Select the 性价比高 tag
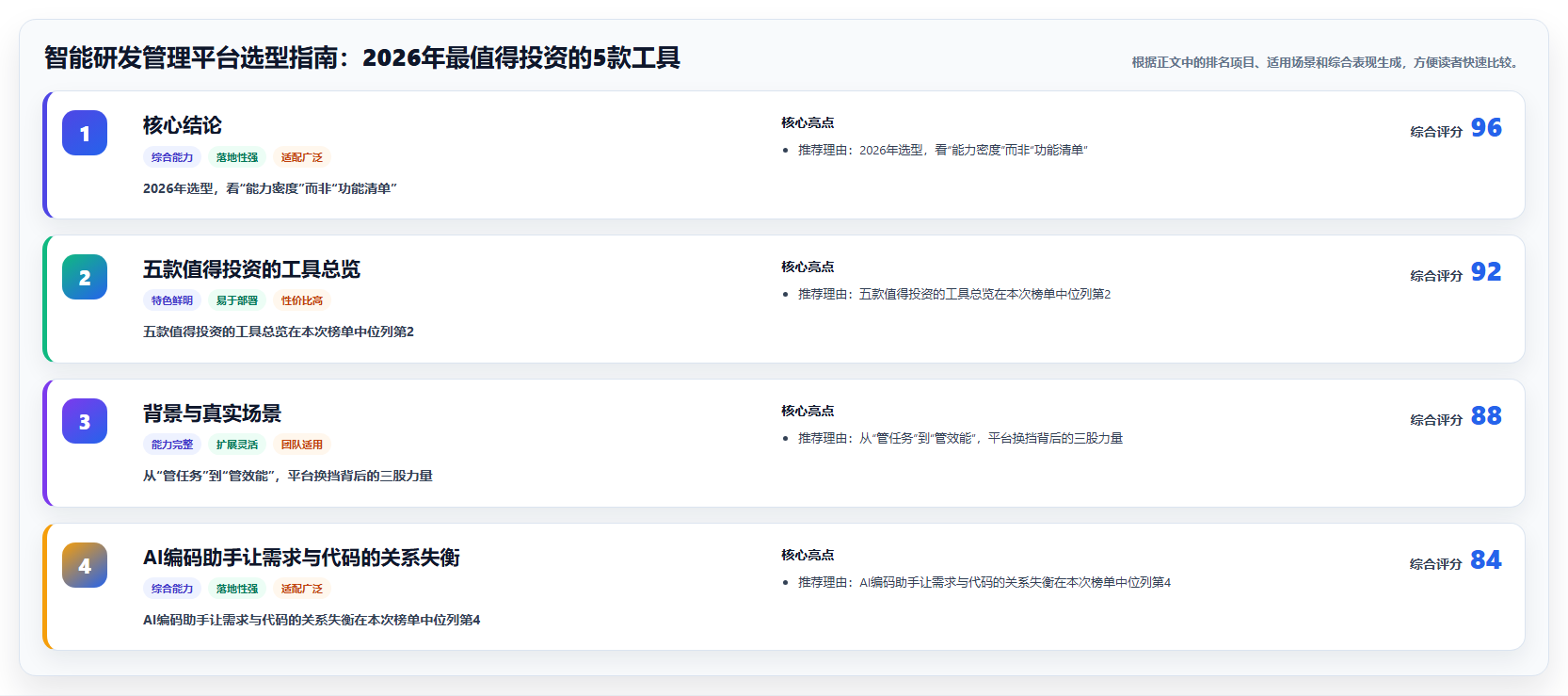Screen dimensions: 1568x696 tap(302, 300)
